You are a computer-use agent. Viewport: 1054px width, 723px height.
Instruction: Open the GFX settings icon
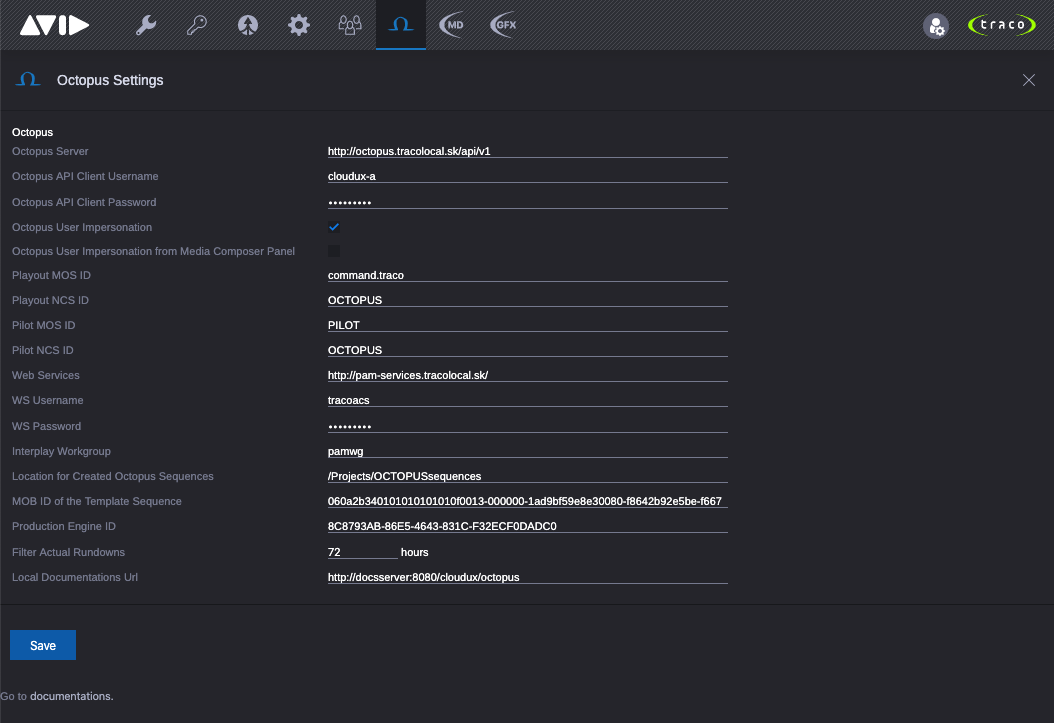pyautogui.click(x=503, y=26)
